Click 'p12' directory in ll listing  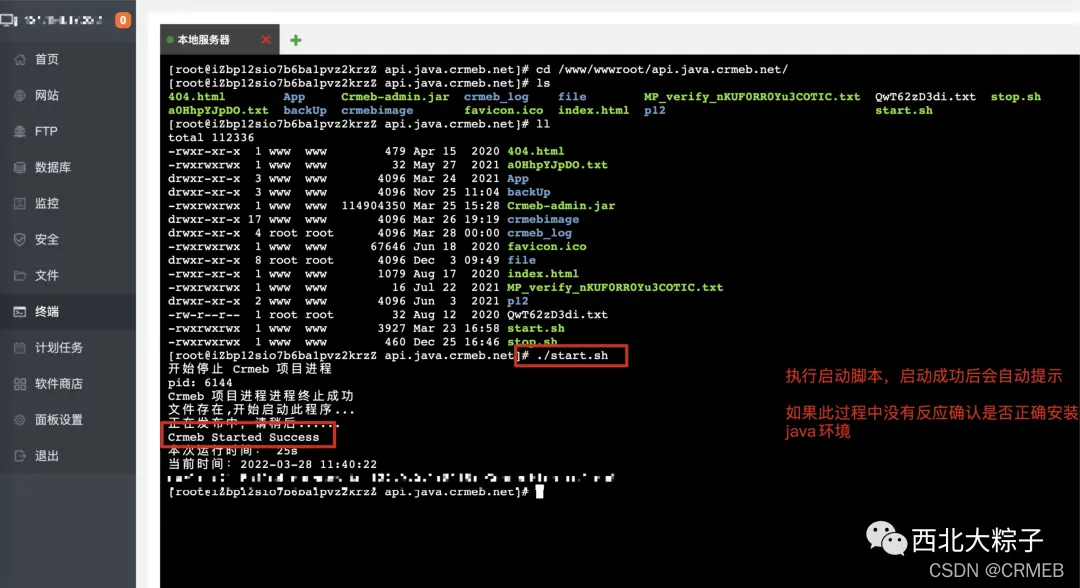click(x=517, y=301)
